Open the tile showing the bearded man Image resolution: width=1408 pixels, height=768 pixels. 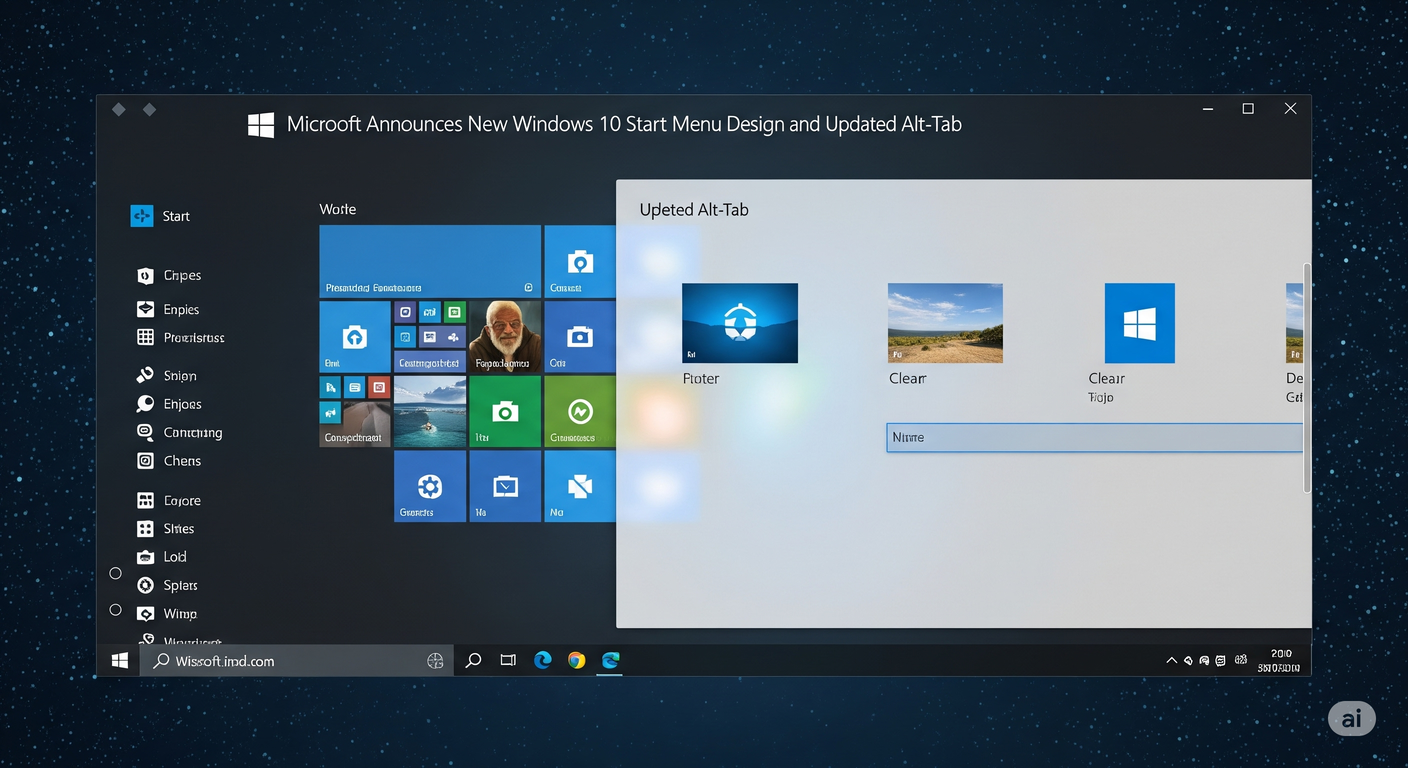pos(505,337)
